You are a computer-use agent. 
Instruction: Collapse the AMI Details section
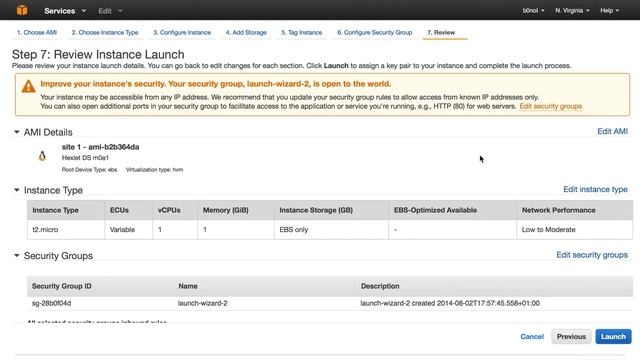point(16,132)
